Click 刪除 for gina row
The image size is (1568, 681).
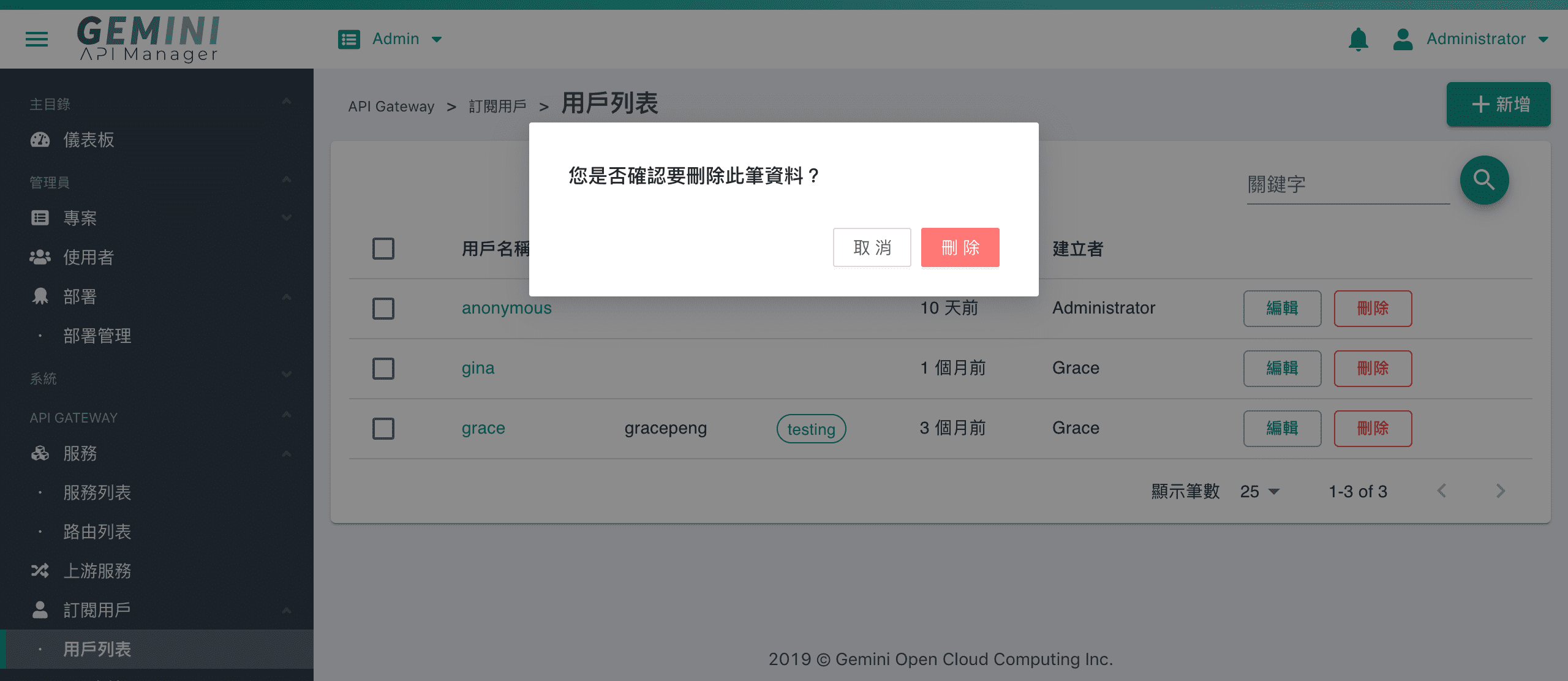point(1373,368)
